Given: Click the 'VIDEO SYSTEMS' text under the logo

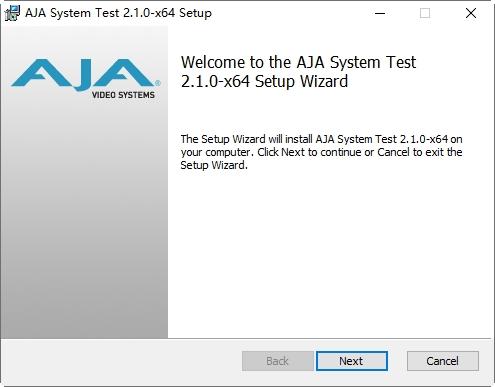Looking at the screenshot, I should pyautogui.click(x=123, y=95).
